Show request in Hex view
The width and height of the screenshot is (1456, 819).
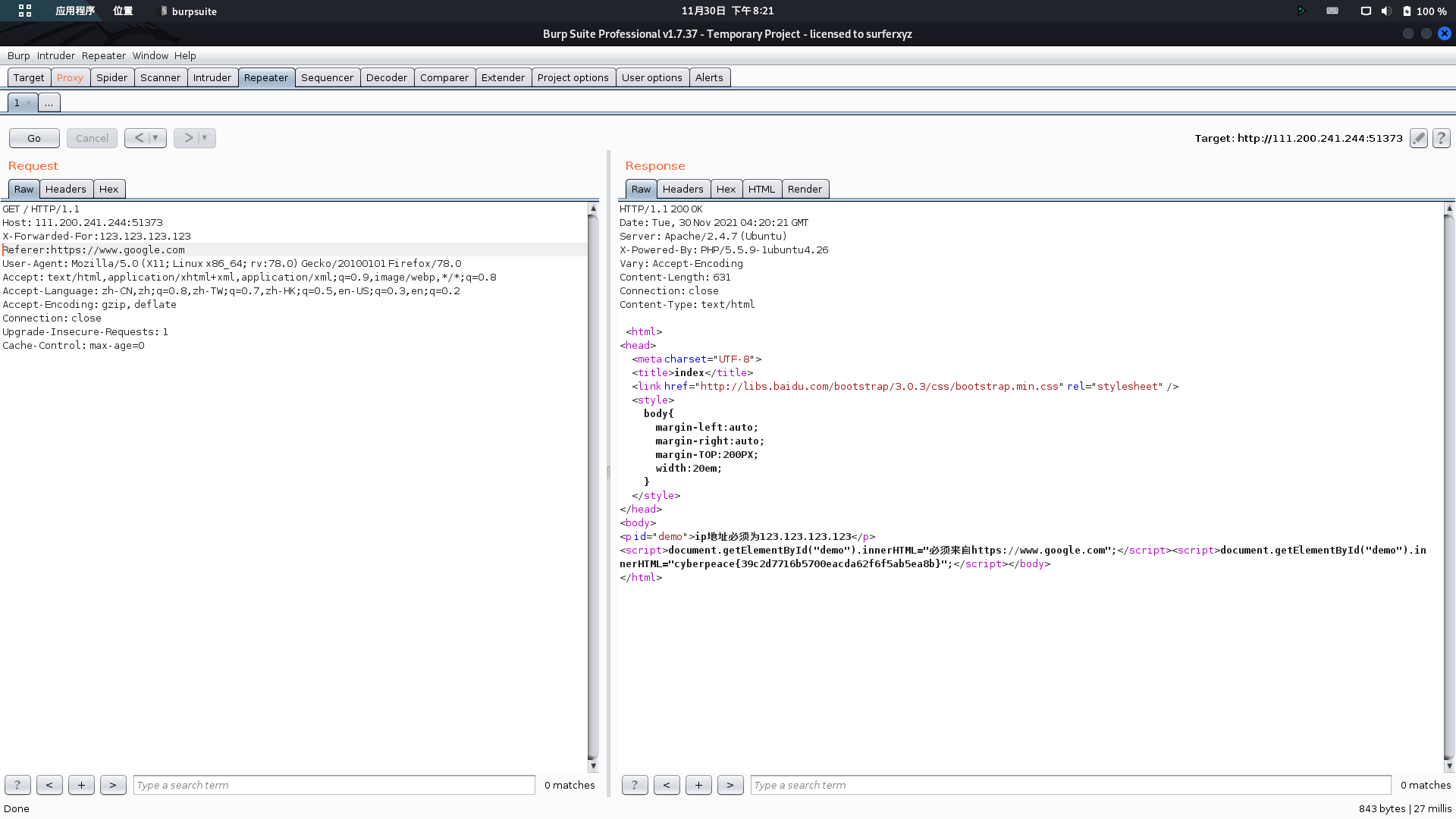coord(108,189)
